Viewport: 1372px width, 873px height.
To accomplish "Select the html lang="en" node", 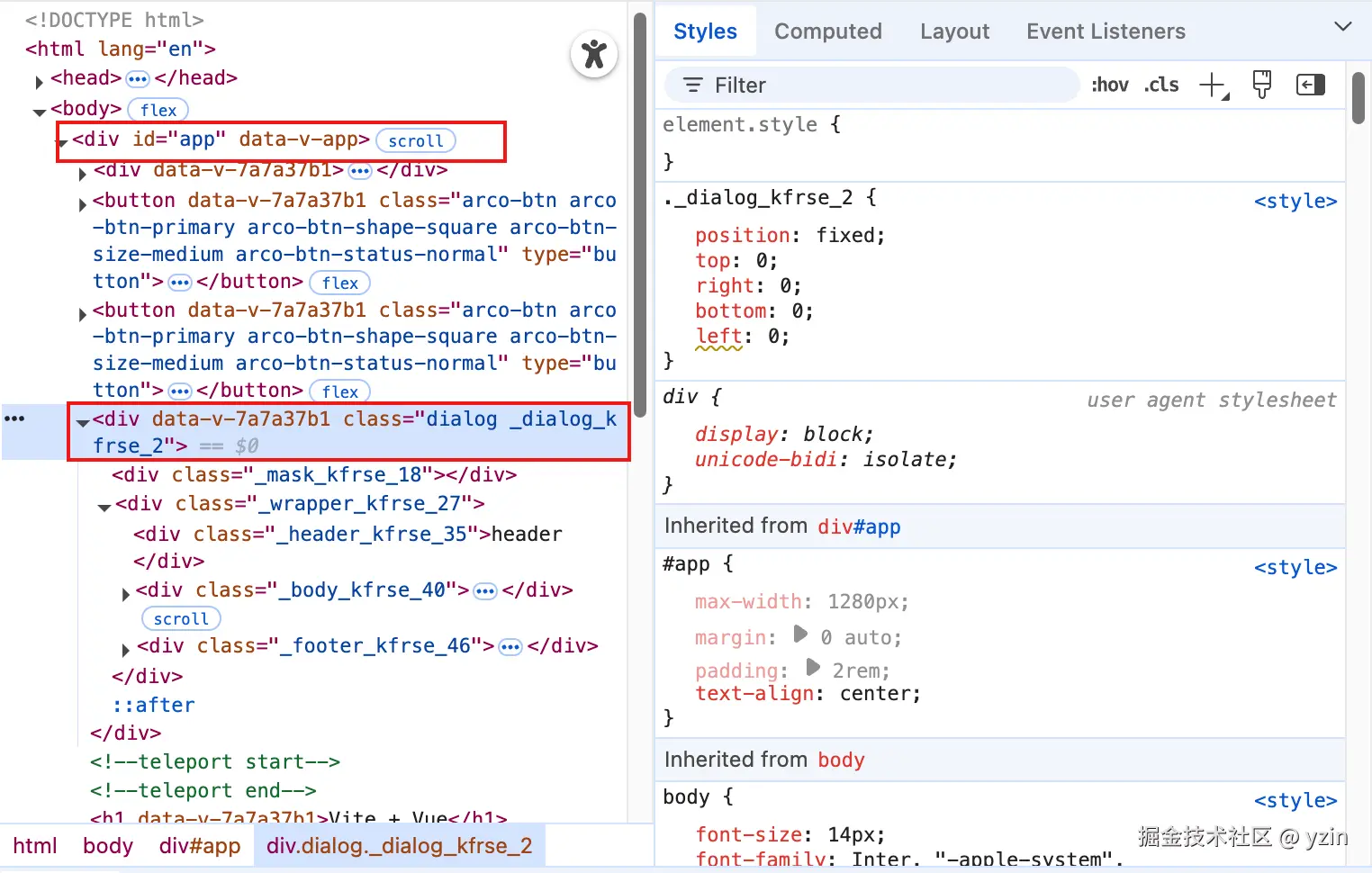I will tap(121, 49).
